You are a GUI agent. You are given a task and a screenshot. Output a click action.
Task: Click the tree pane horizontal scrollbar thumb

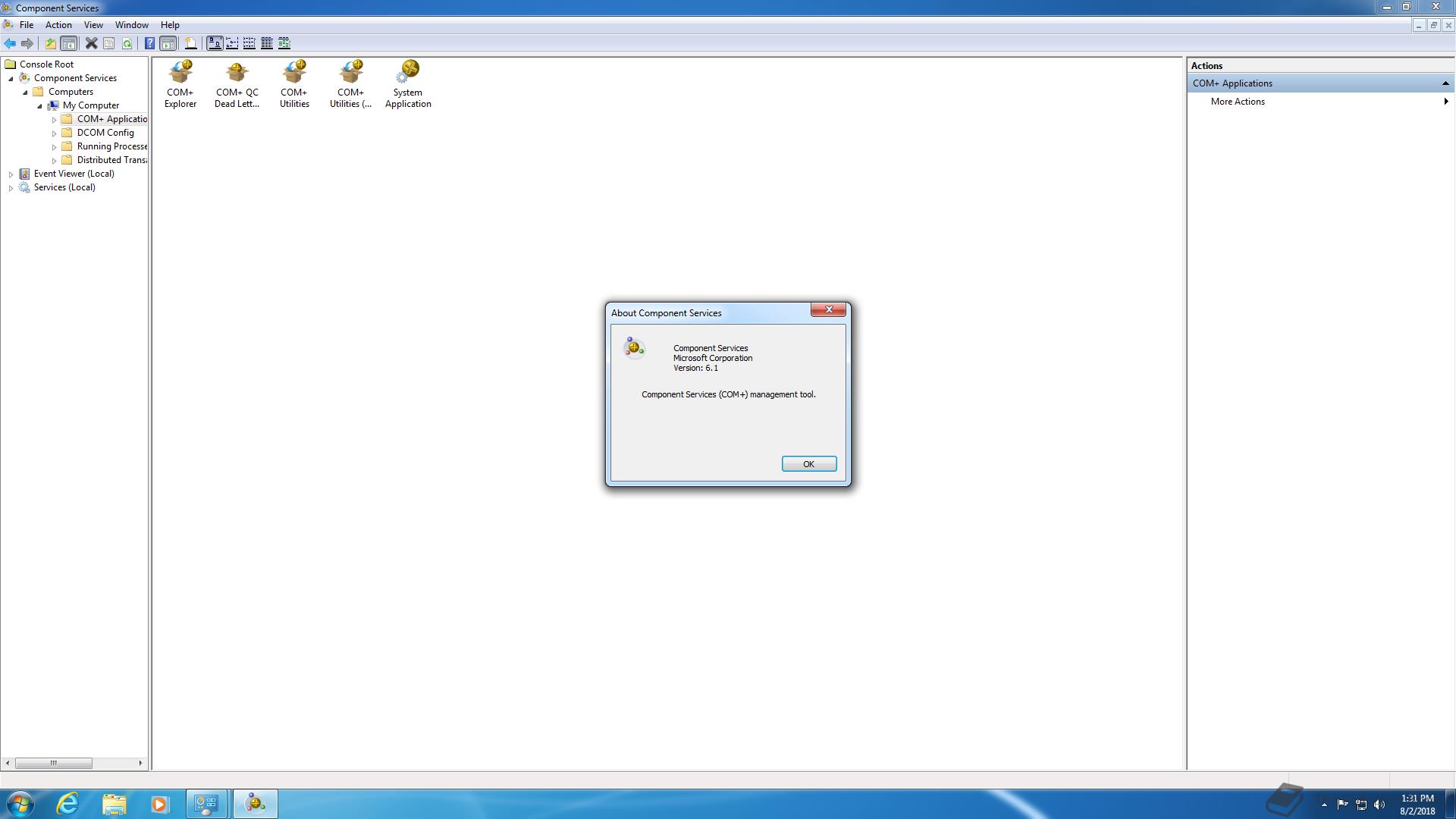(54, 763)
